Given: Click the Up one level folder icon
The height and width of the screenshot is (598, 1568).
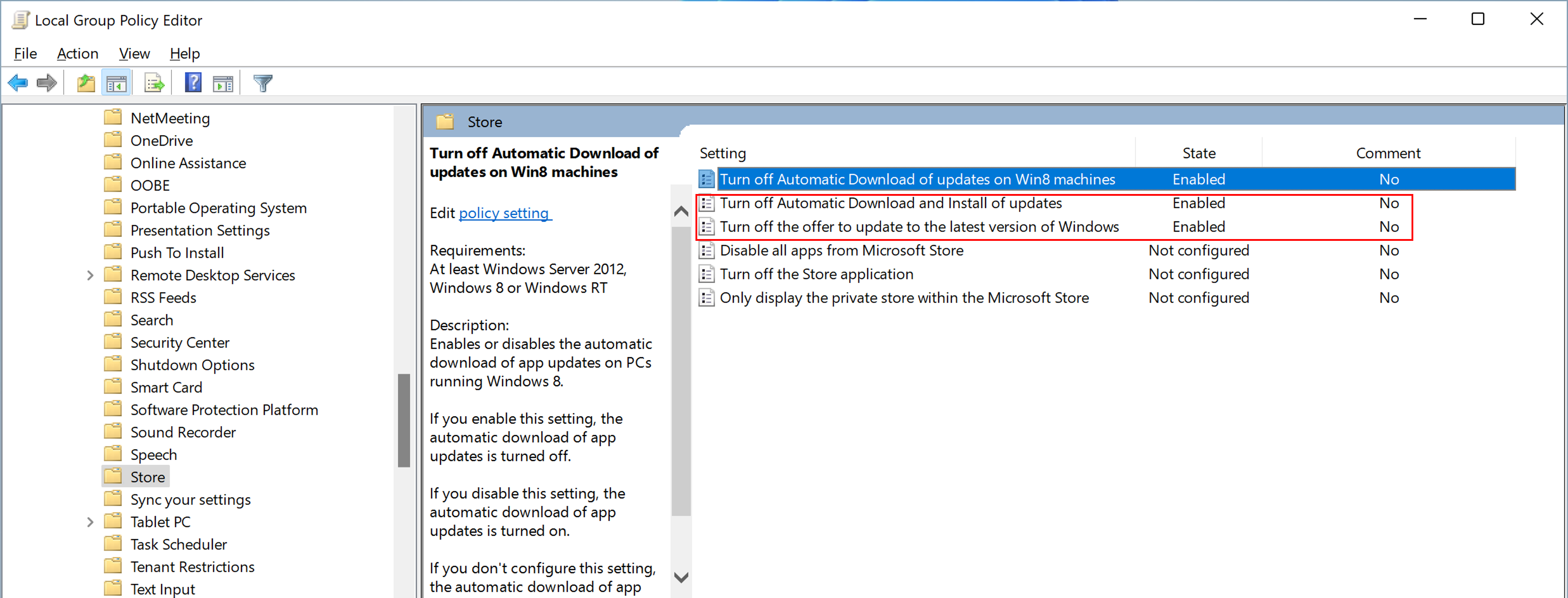Looking at the screenshot, I should (86, 83).
